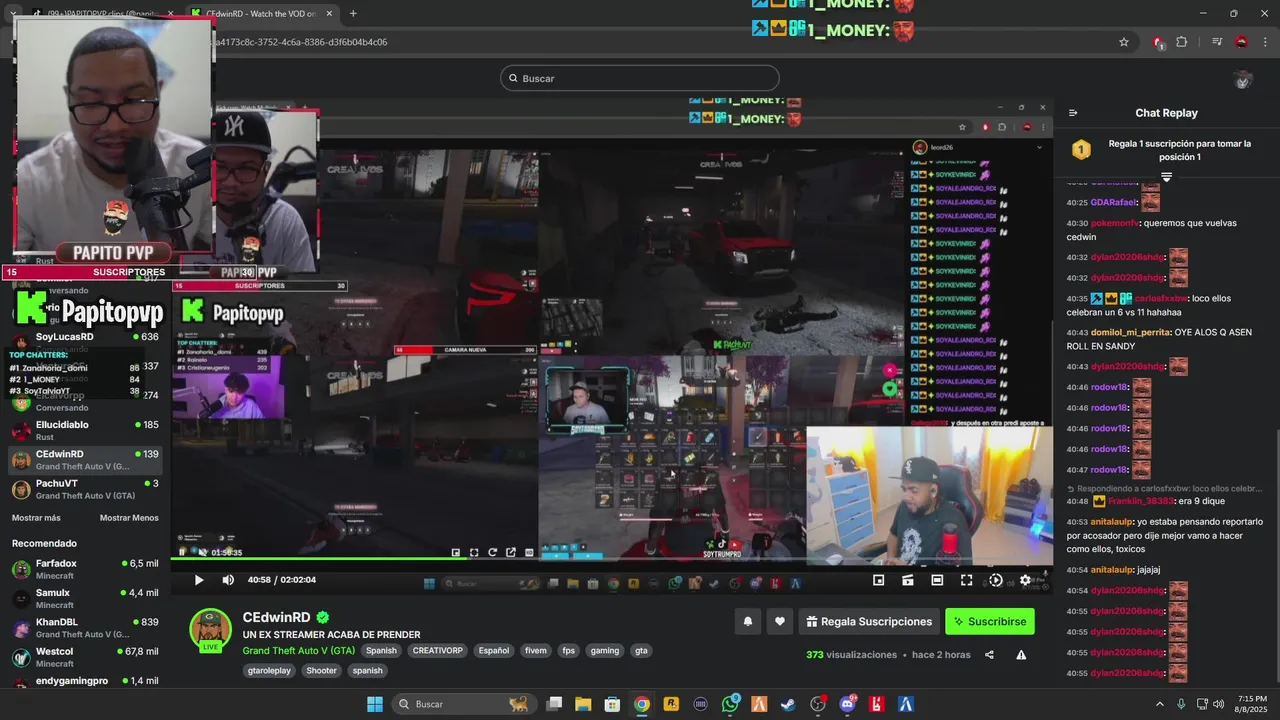
Task: Click the green Suscribirse button
Action: click(x=990, y=621)
